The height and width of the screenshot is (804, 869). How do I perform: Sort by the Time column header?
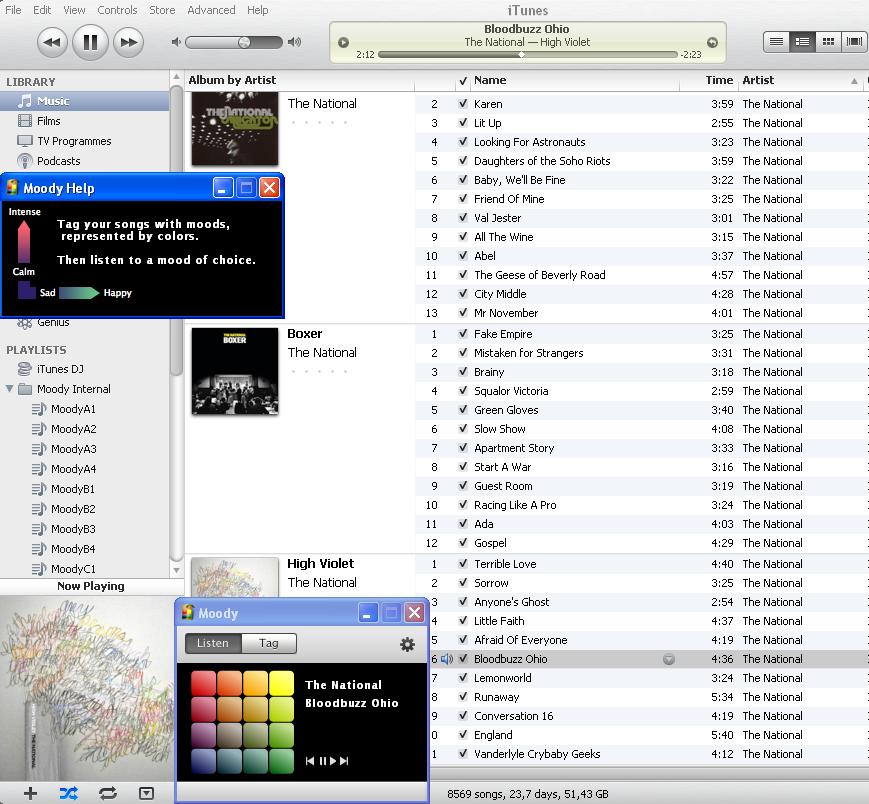point(709,80)
